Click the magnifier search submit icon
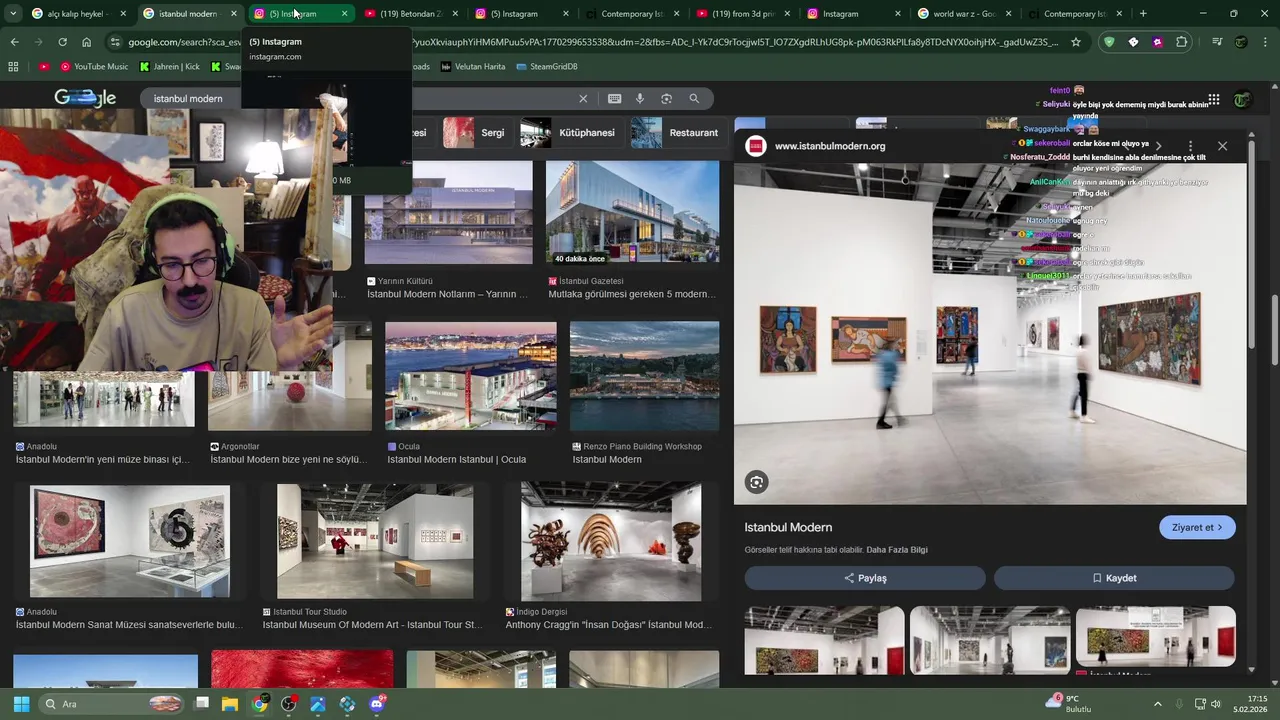This screenshot has width=1280, height=720. 694,99
